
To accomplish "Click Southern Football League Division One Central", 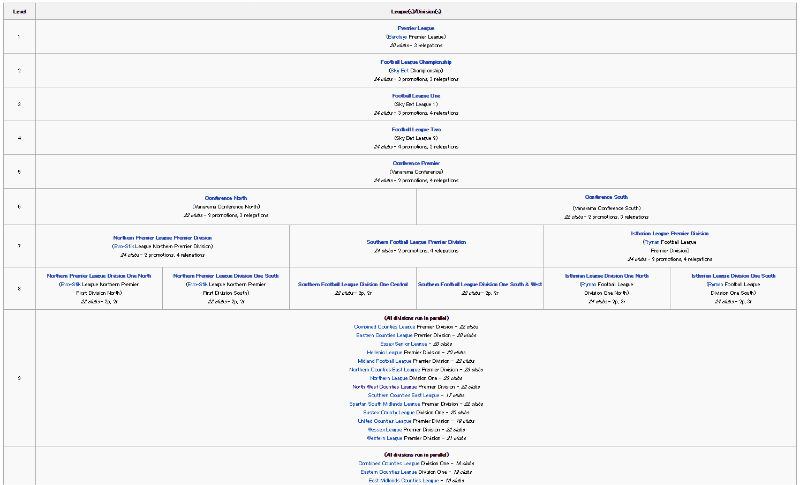I will click(353, 284).
